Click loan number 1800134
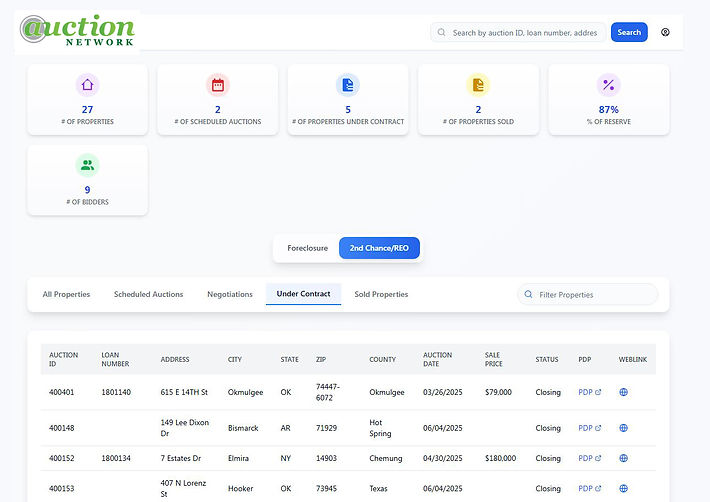710x502 pixels. [x=116, y=458]
